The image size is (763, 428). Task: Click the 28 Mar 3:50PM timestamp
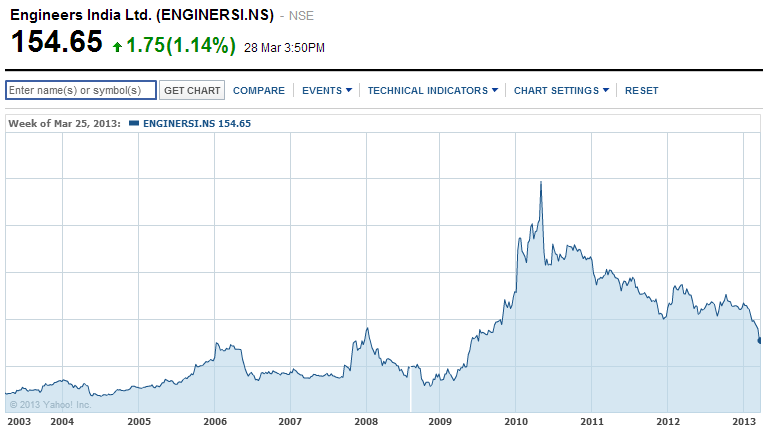[284, 48]
